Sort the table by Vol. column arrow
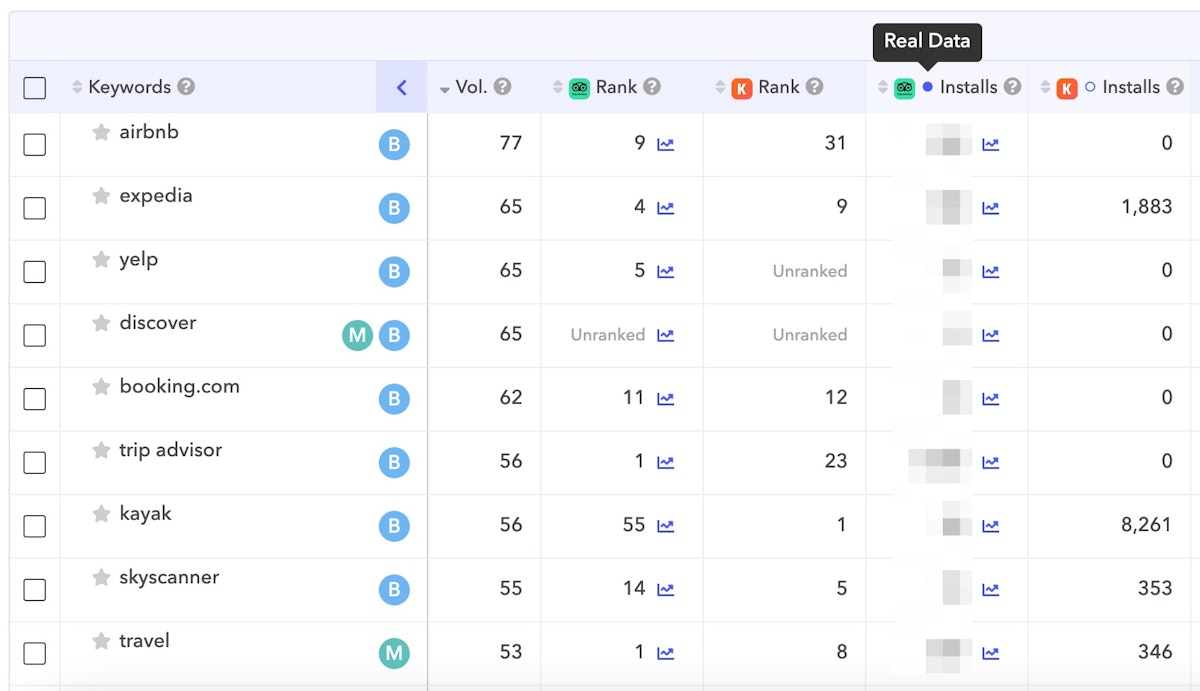 tap(445, 89)
